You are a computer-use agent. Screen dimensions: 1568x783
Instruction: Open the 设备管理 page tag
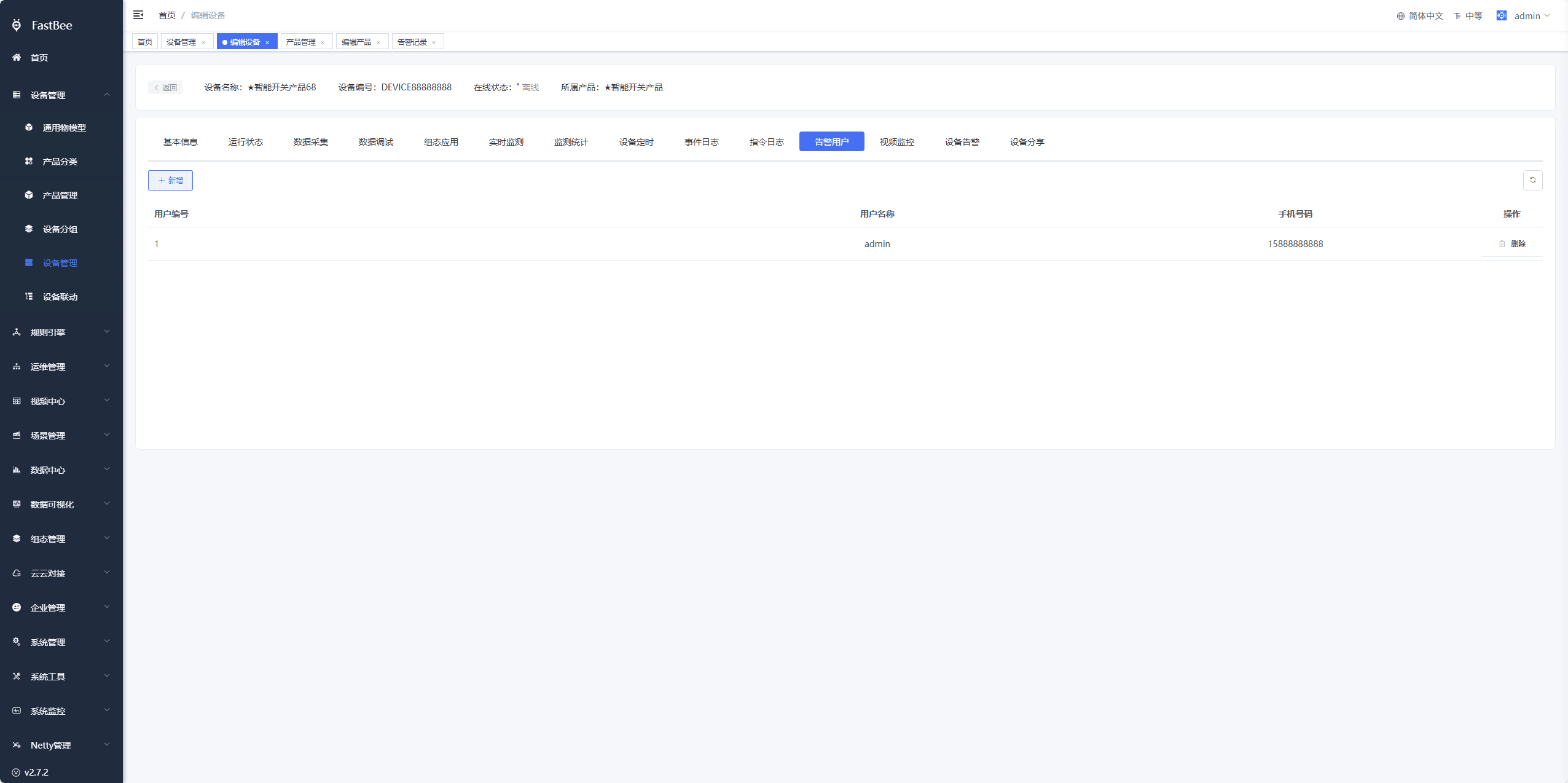click(181, 42)
